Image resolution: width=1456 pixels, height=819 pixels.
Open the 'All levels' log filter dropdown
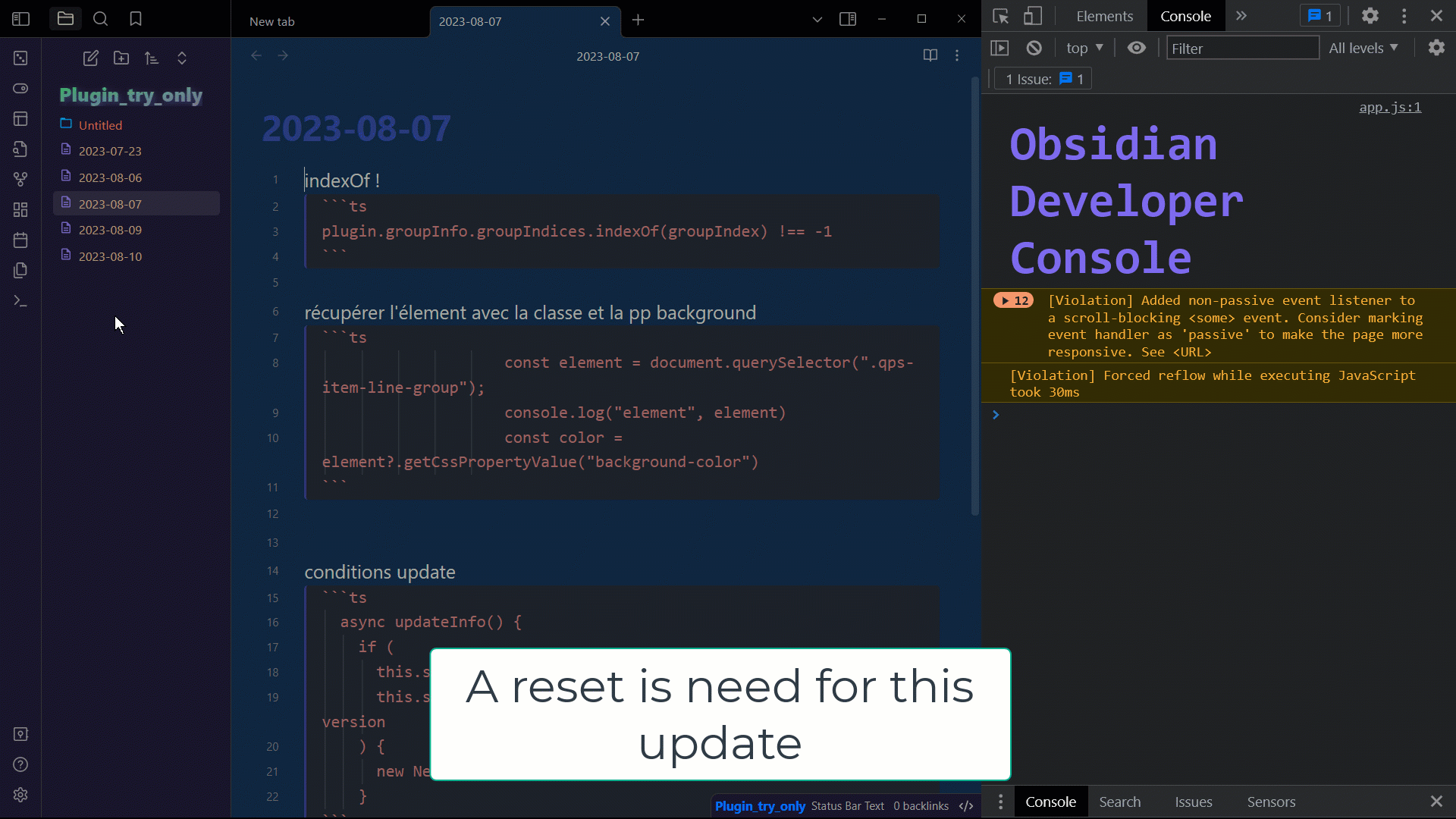(1363, 48)
